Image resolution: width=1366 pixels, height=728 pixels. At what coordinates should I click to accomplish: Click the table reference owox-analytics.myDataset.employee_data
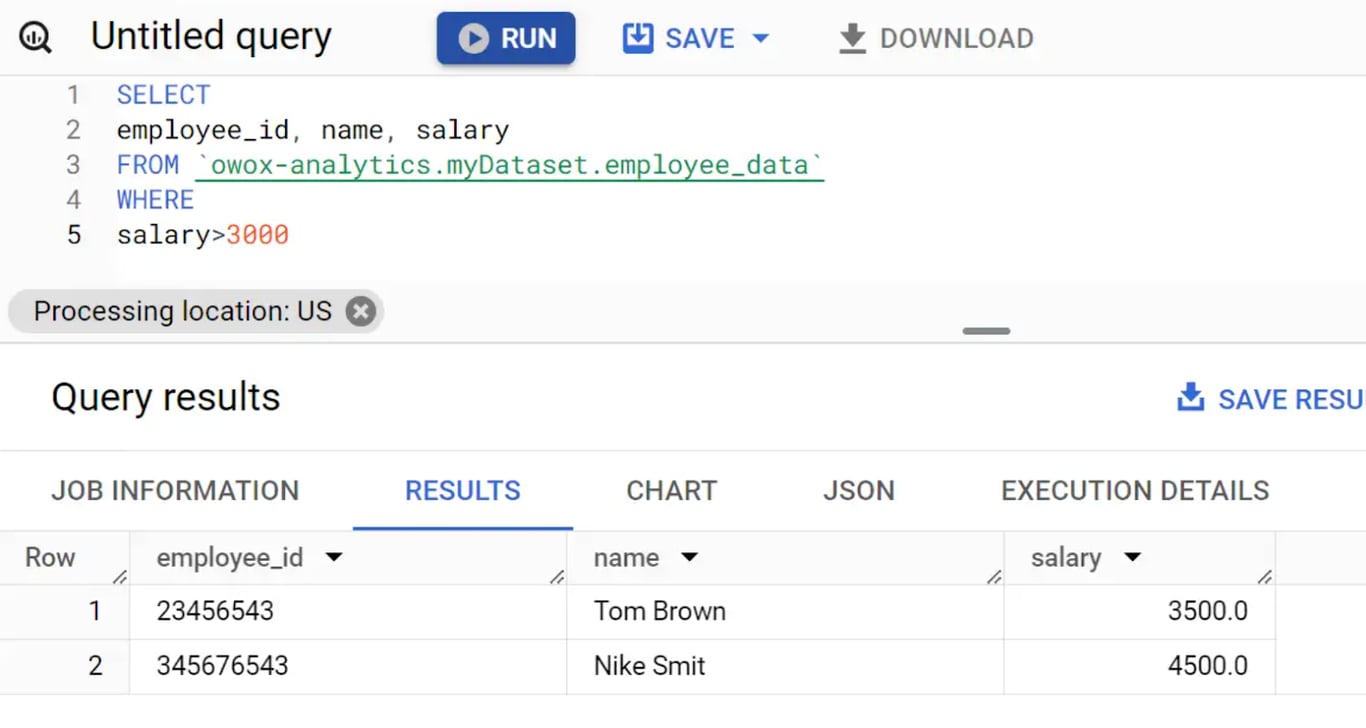pyautogui.click(x=509, y=165)
